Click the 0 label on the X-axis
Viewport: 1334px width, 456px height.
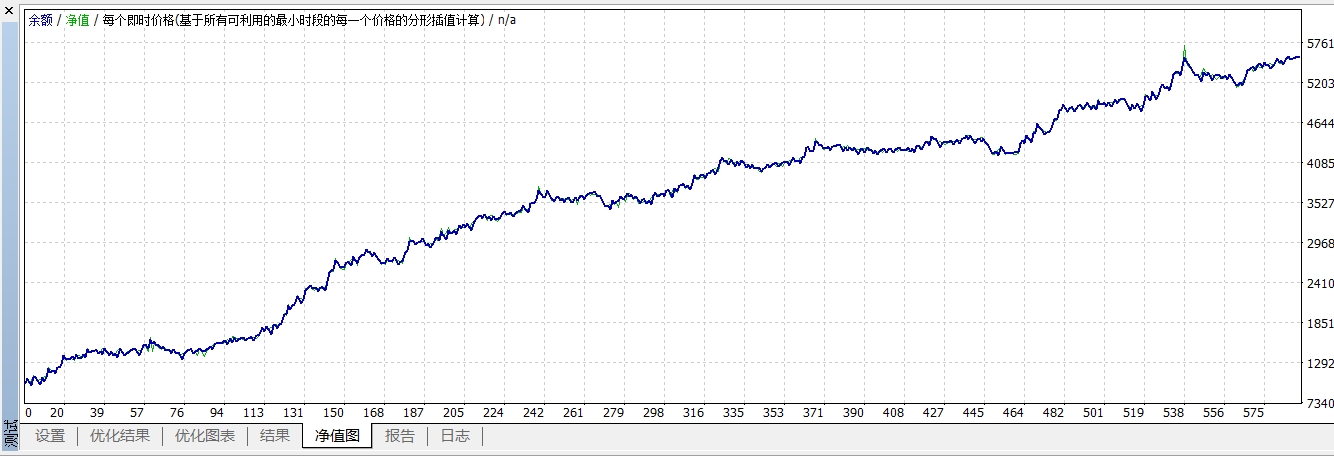pyautogui.click(x=28, y=413)
